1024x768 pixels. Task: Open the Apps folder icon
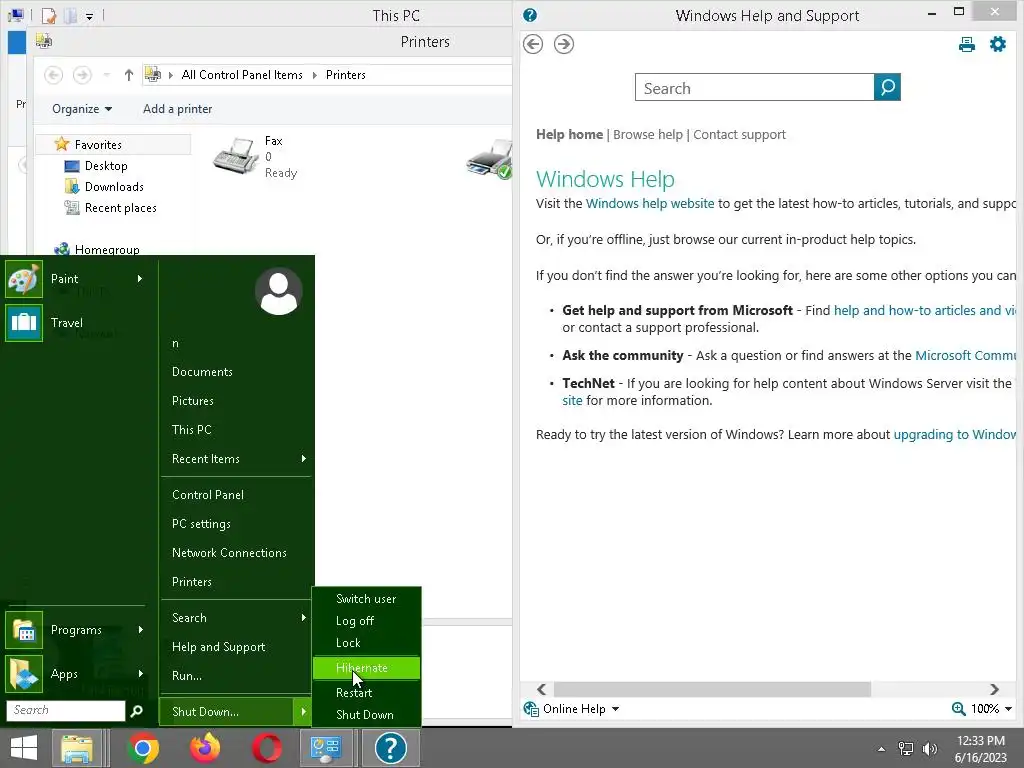click(24, 674)
